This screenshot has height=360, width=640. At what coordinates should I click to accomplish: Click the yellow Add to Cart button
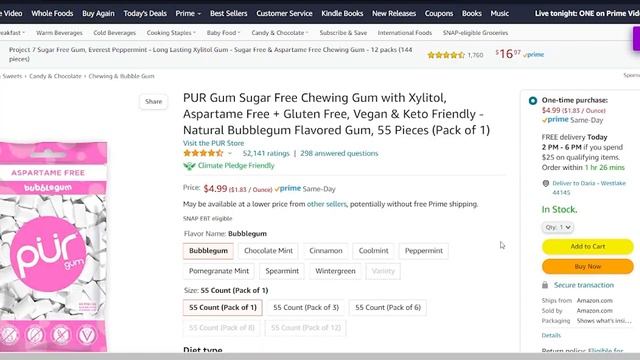pos(587,247)
